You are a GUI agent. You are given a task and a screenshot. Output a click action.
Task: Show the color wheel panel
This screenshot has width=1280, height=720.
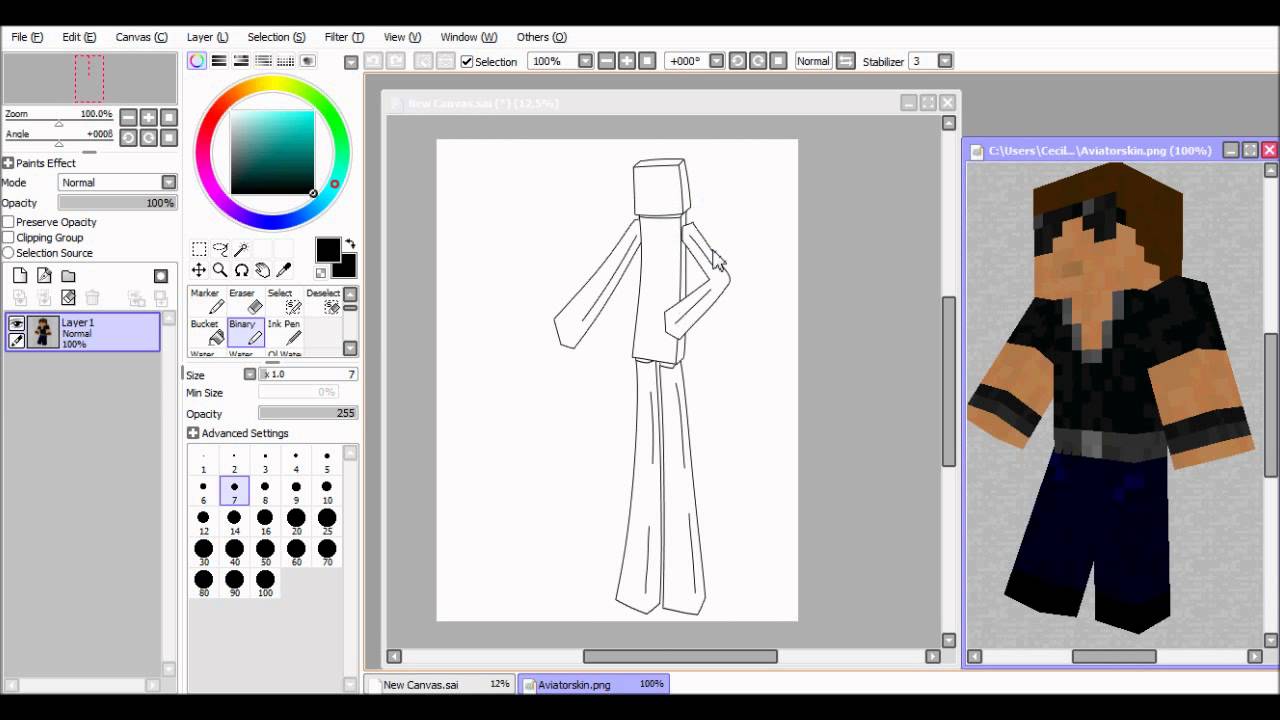pos(197,61)
